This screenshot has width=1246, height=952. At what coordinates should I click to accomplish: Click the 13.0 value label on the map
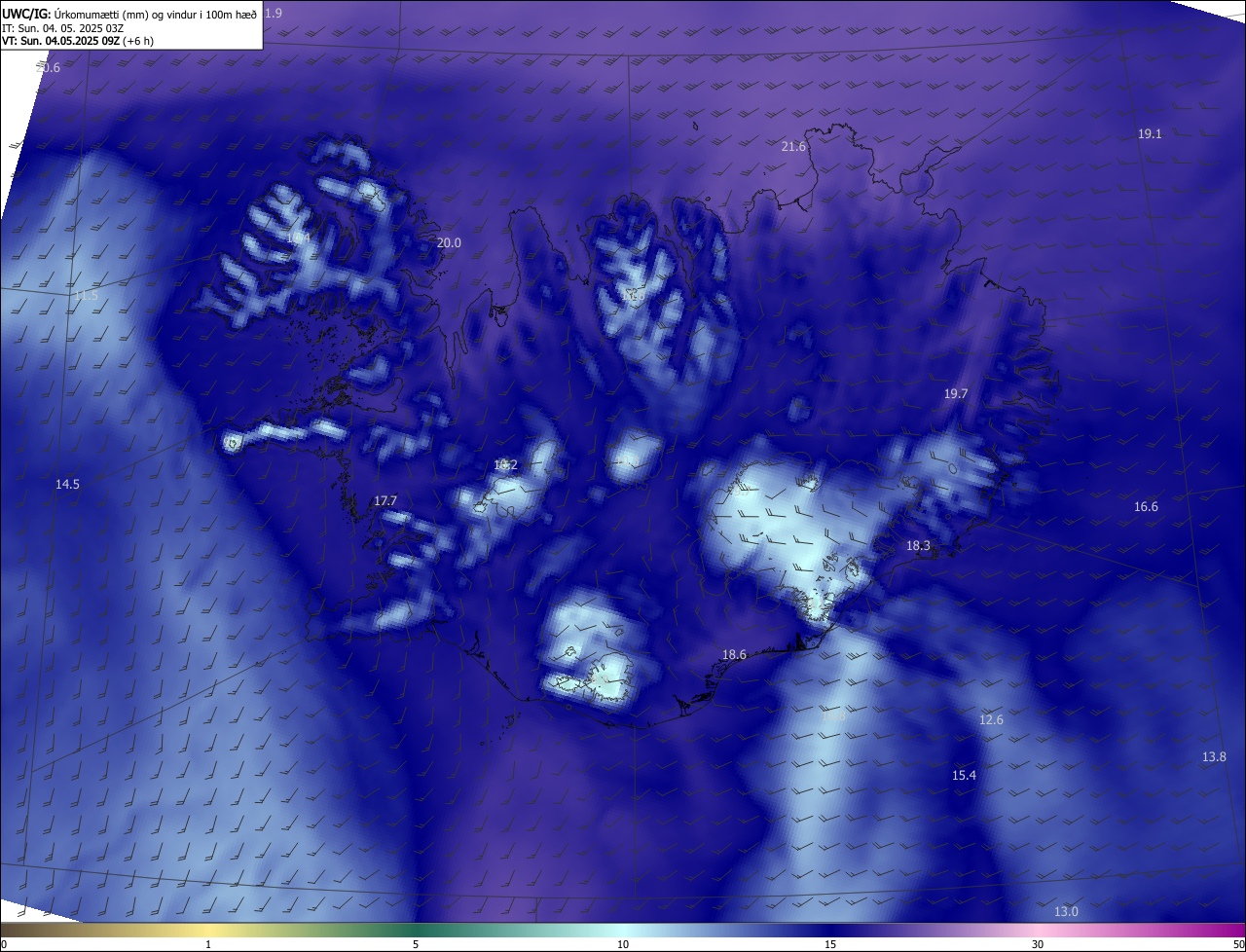pos(1066,911)
